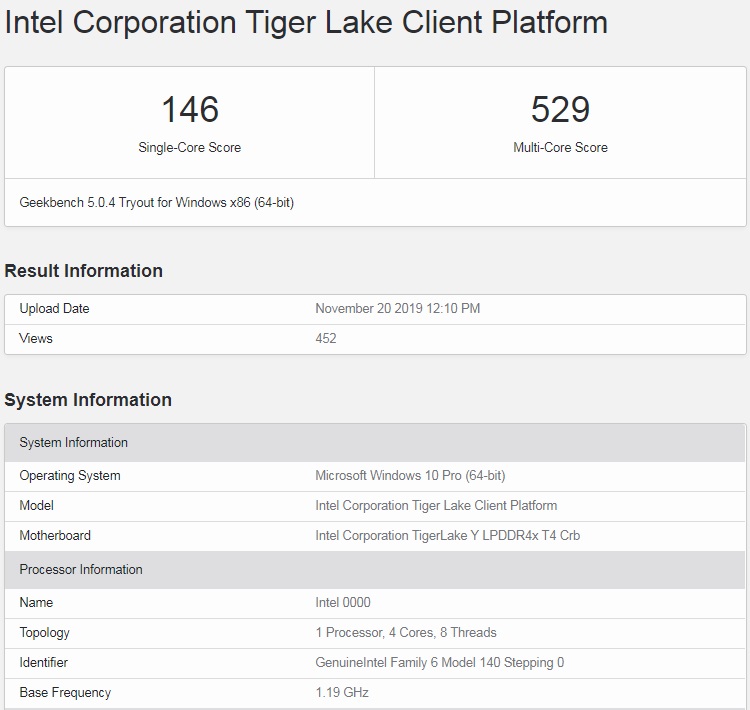Image resolution: width=750 pixels, height=710 pixels.
Task: Click the Upload Date row label
Action: [54, 309]
